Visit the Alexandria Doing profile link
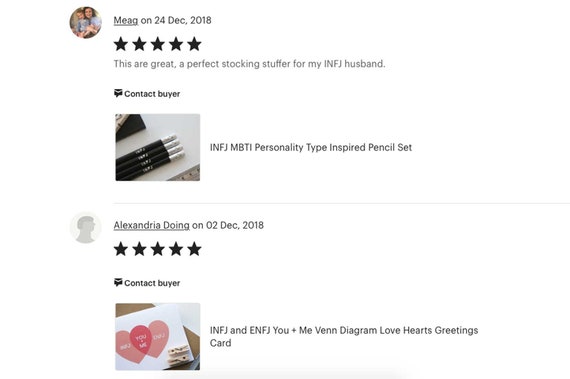 pyautogui.click(x=152, y=225)
